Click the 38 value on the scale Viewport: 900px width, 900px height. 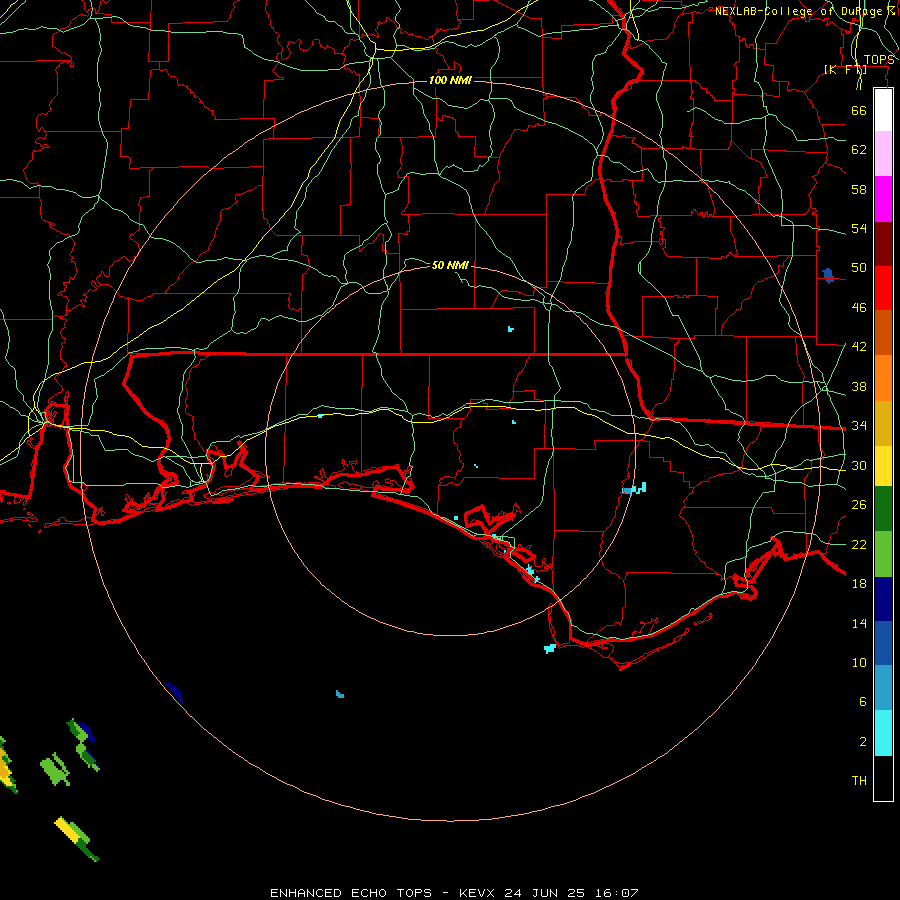click(859, 386)
